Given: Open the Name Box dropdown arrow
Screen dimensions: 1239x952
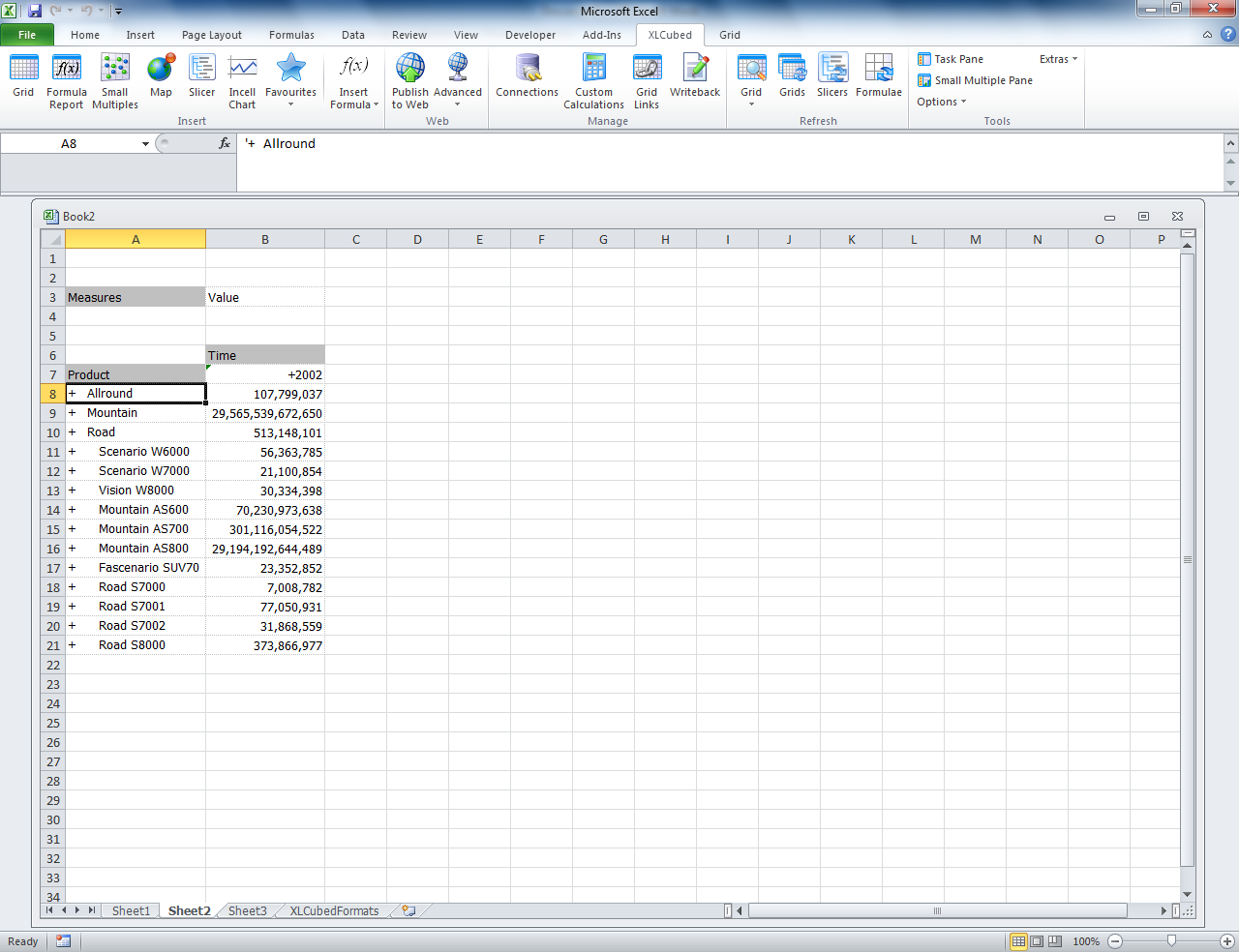Looking at the screenshot, I should pos(145,143).
